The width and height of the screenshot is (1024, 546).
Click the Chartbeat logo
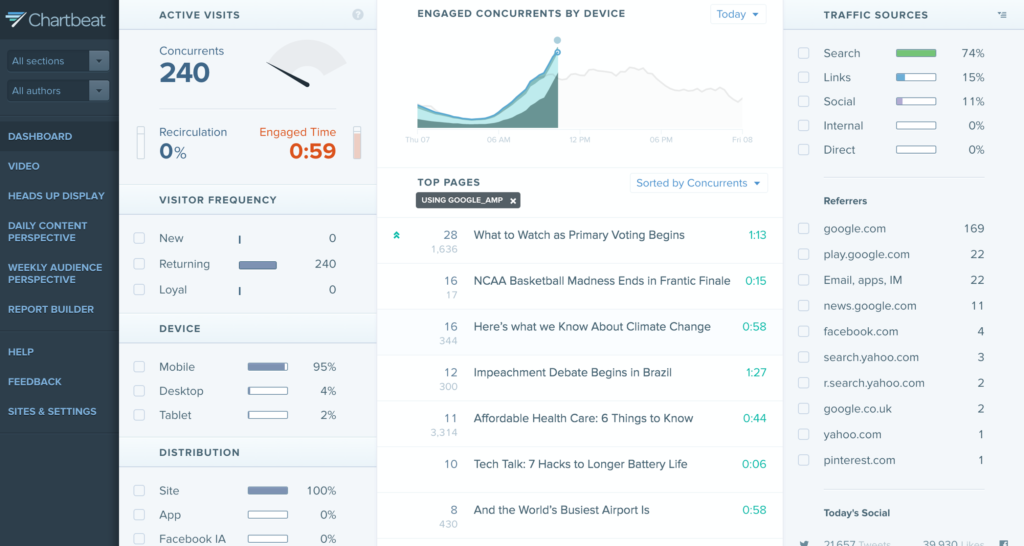coord(55,19)
